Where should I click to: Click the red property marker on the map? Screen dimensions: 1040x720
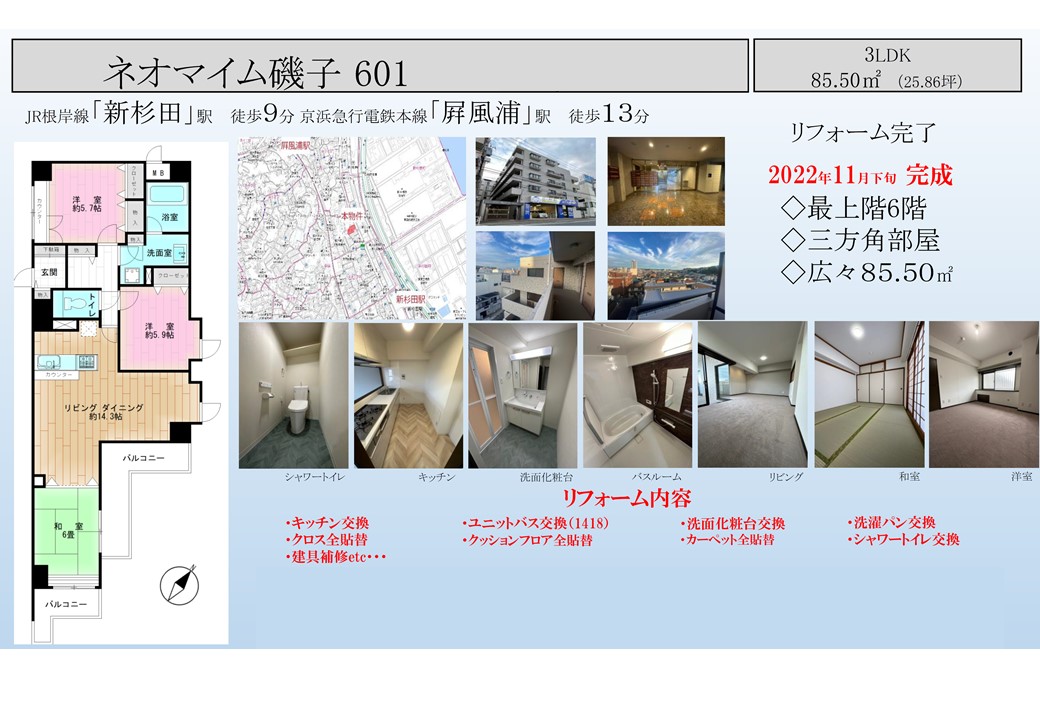click(349, 231)
